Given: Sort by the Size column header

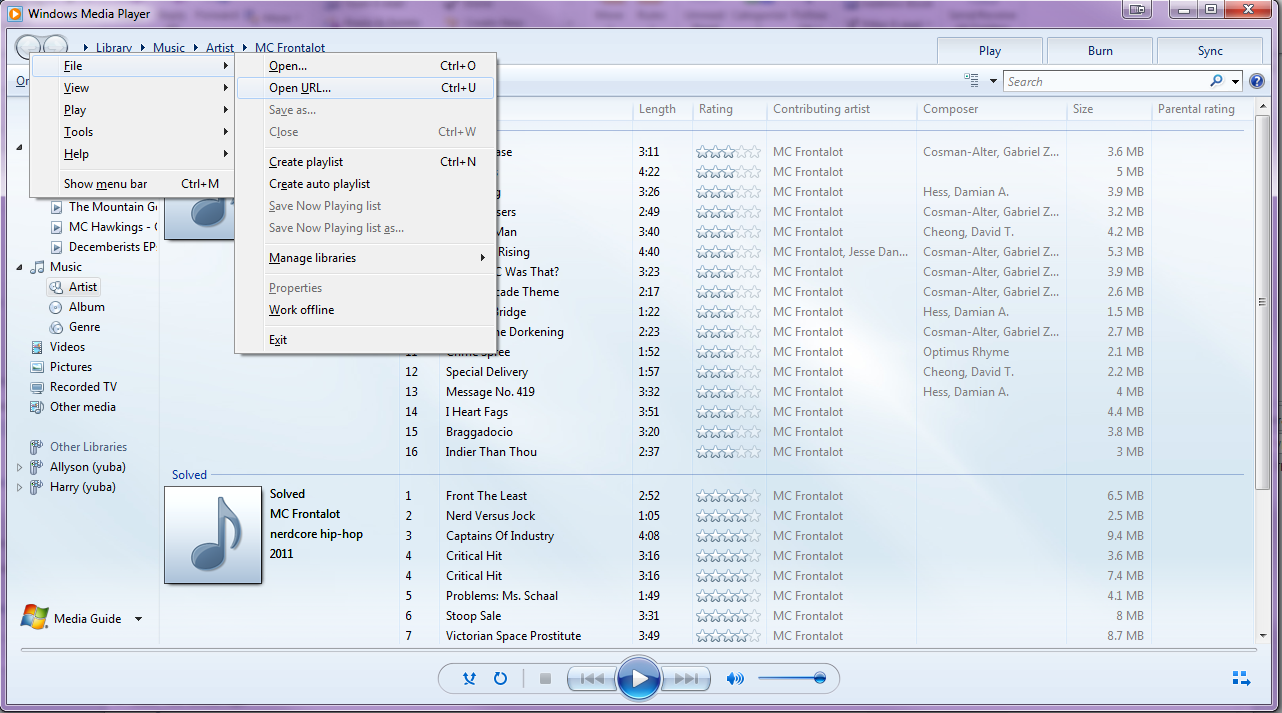Looking at the screenshot, I should (1108, 109).
